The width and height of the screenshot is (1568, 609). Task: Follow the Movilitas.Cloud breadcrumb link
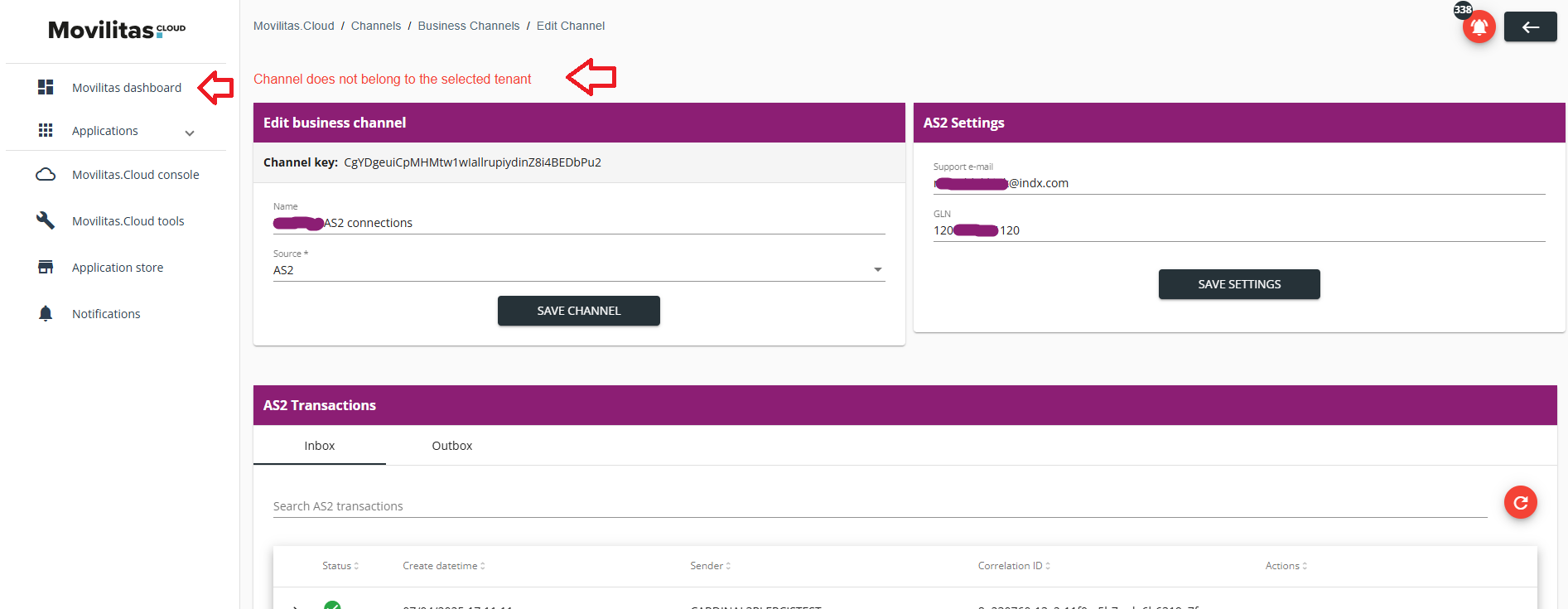294,26
